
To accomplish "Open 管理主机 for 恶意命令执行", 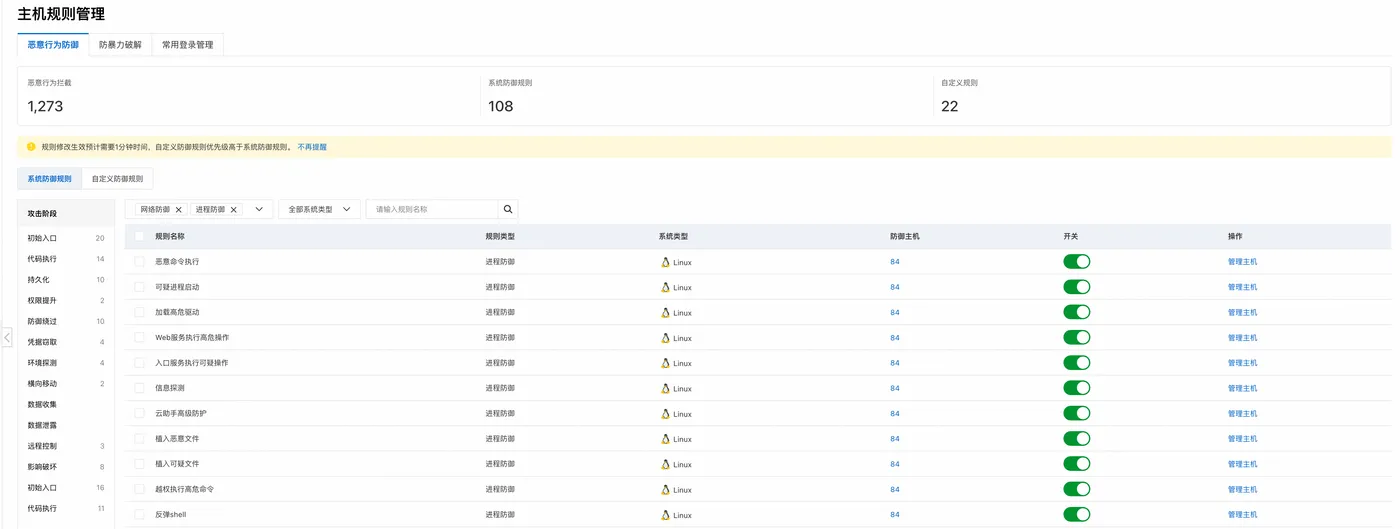I will pos(1242,262).
